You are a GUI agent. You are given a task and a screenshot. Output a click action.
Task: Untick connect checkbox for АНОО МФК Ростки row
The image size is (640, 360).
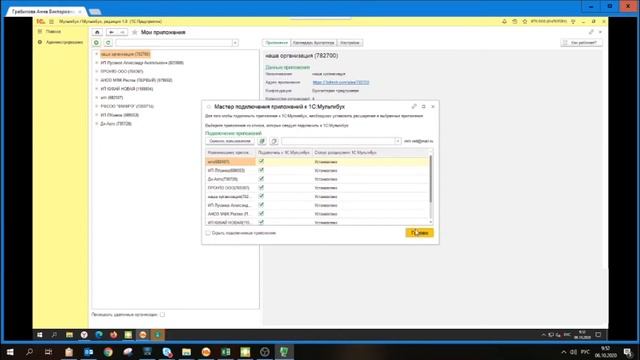pos(261,213)
